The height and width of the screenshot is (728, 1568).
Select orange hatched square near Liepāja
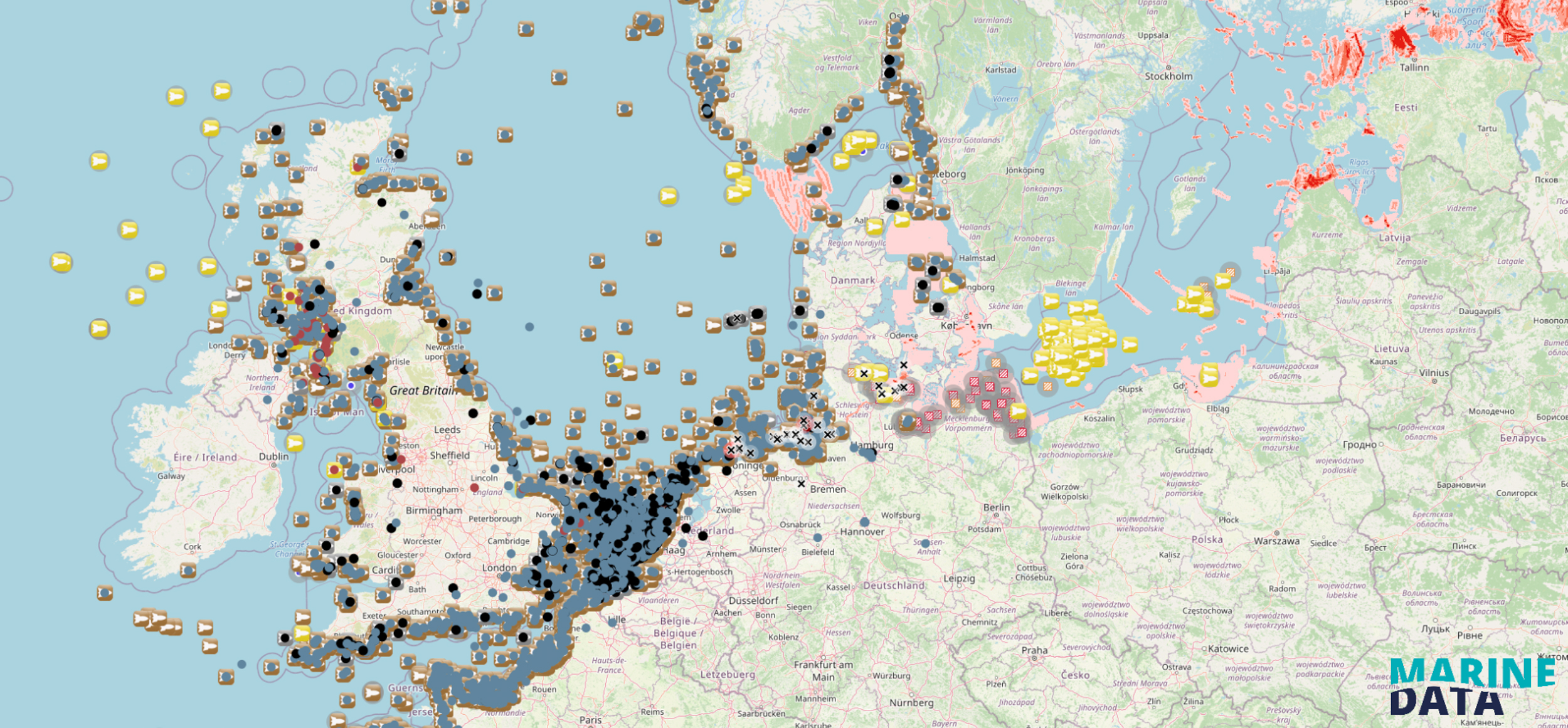1230,272
